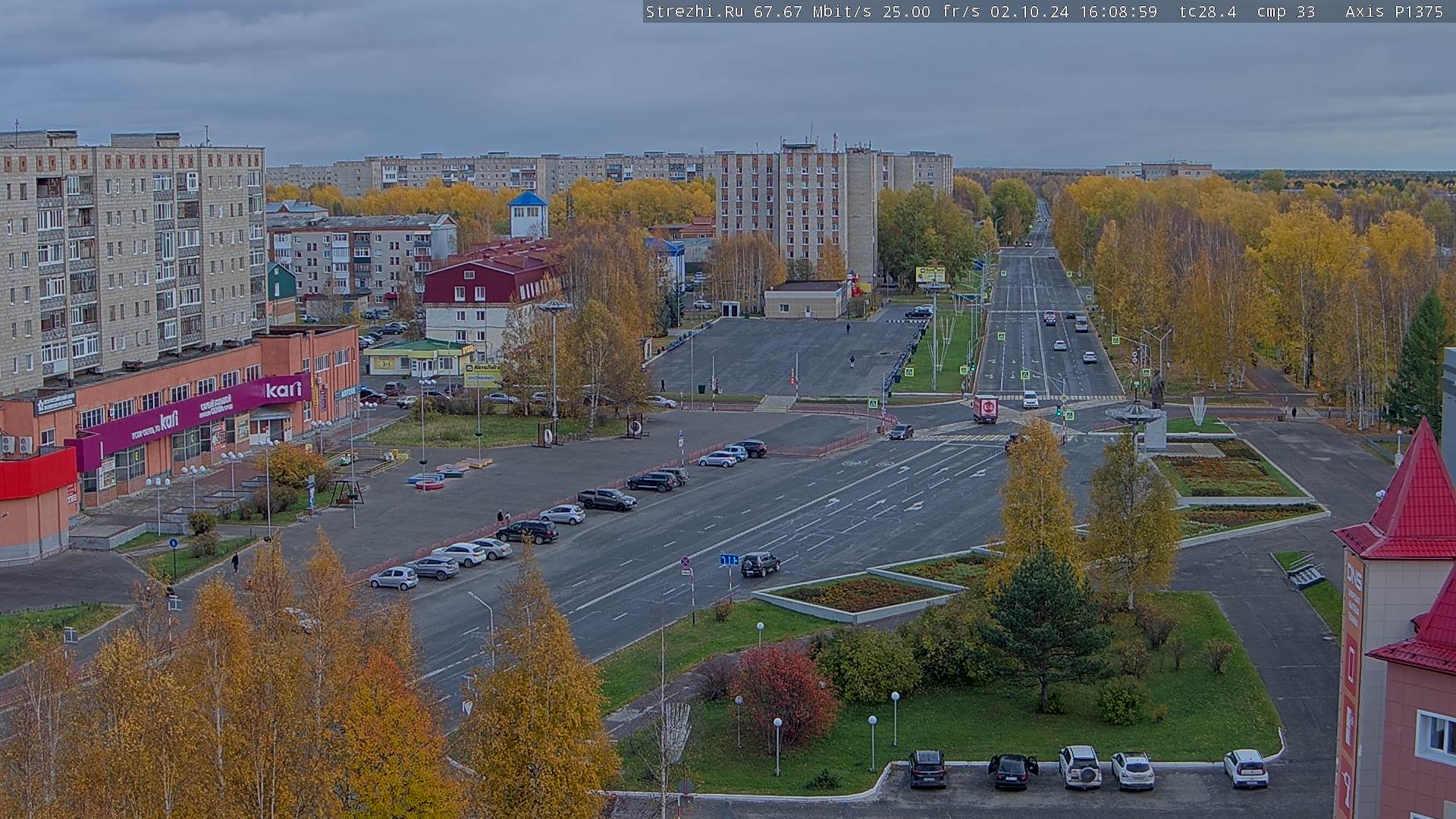This screenshot has width=1456, height=819.
Task: Select the 67.67 Mbit/s bitrate readout
Action: [x=813, y=11]
